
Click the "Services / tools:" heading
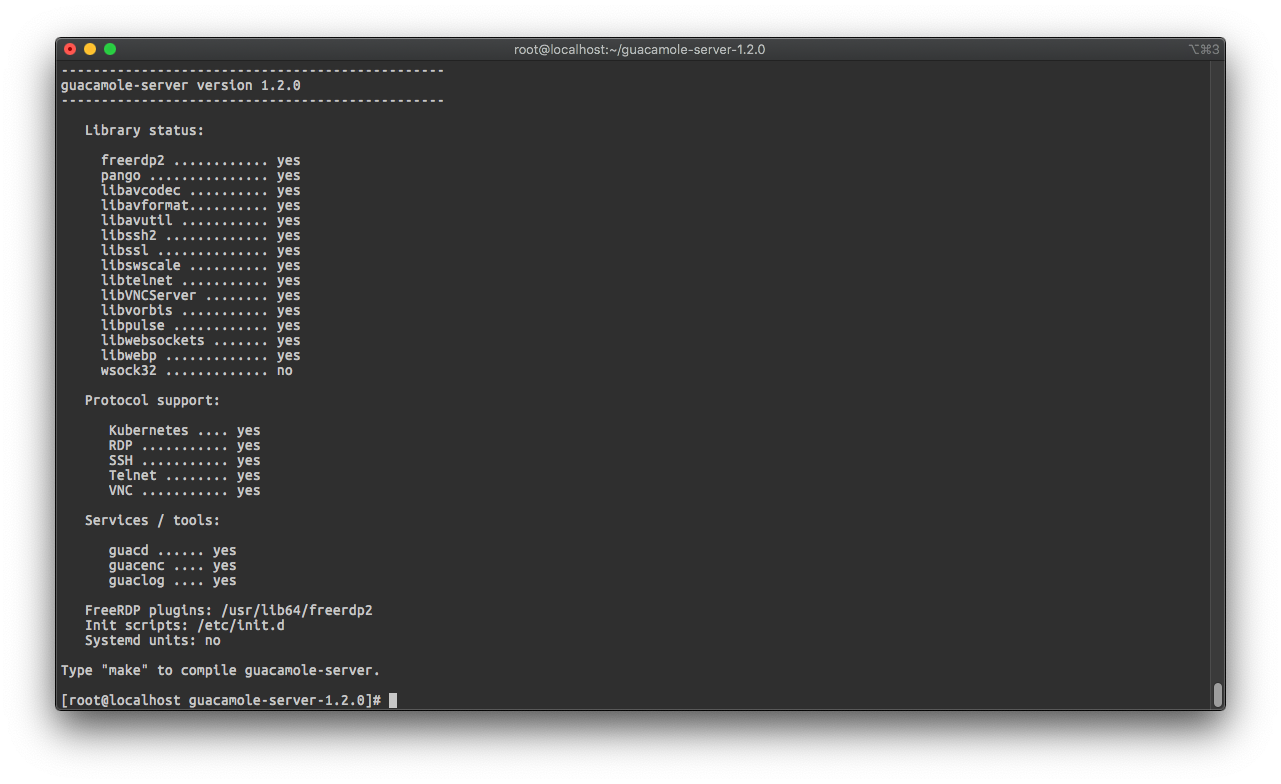(152, 520)
